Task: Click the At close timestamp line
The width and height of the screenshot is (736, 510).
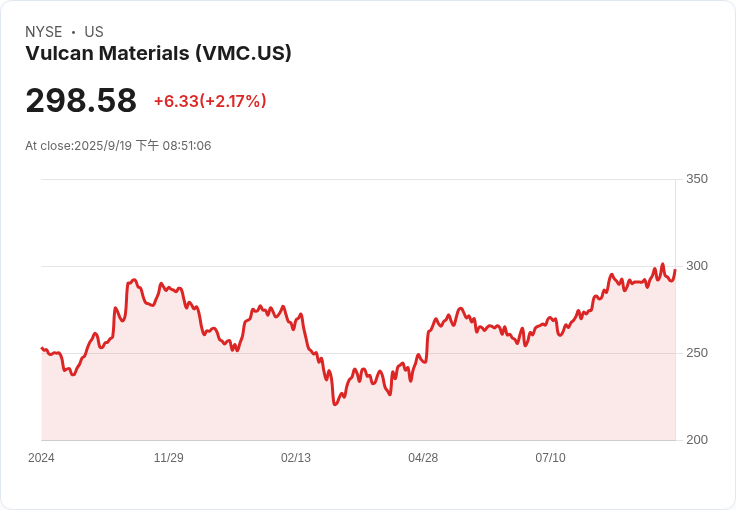Action: (x=118, y=145)
